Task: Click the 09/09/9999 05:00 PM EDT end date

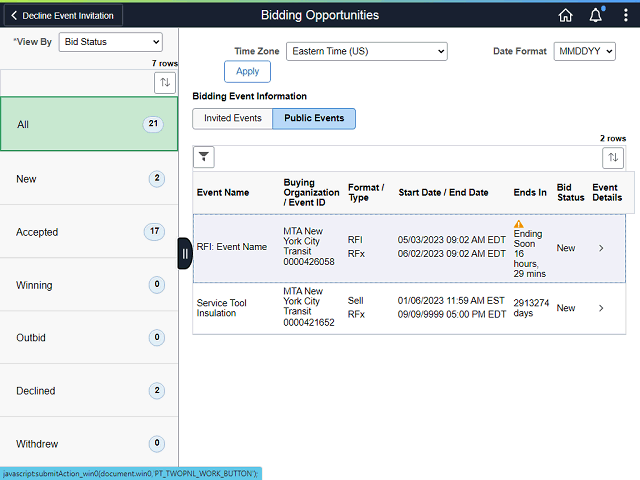Action: pos(451,314)
